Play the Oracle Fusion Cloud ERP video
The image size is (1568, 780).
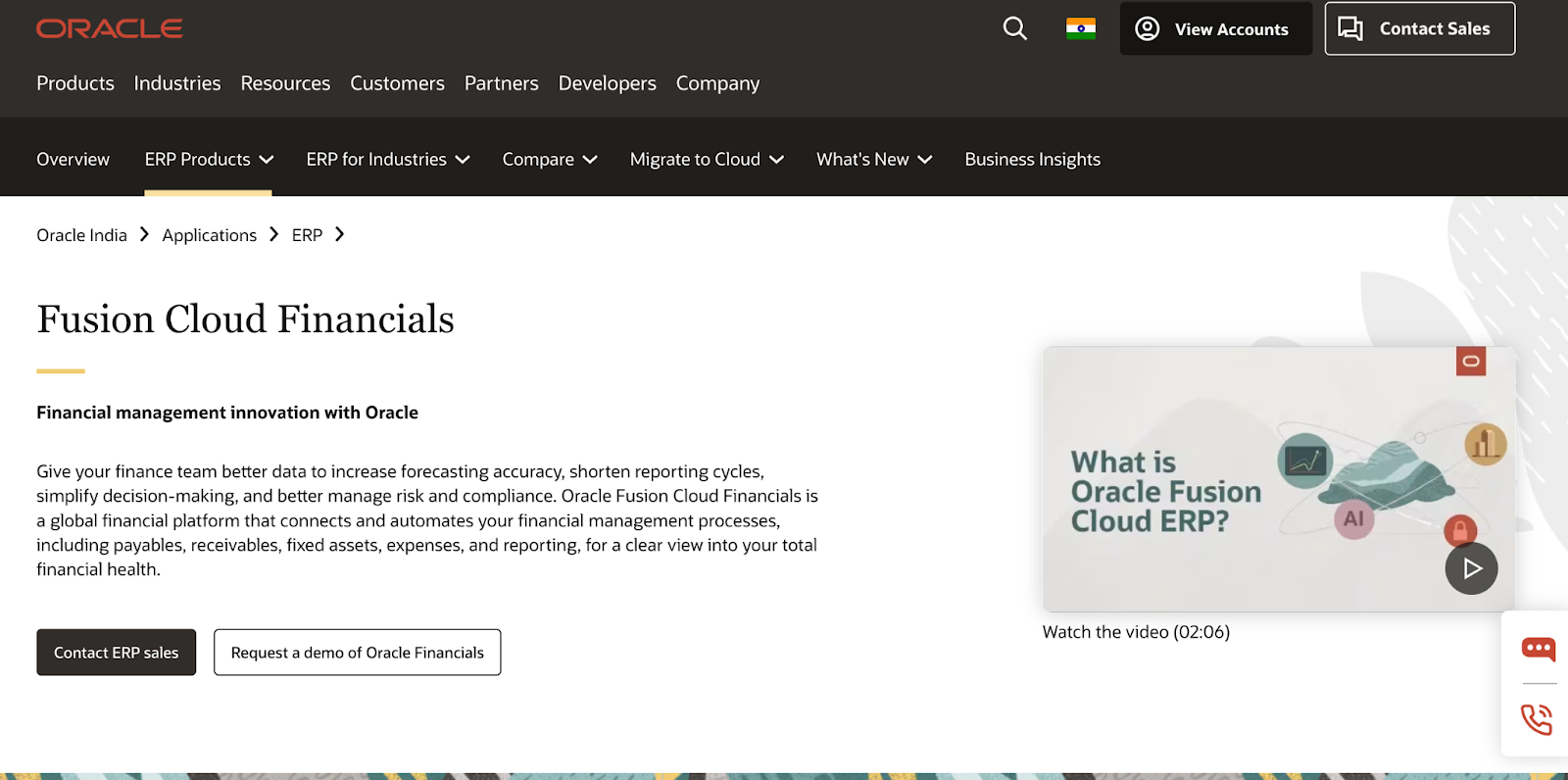point(1471,568)
